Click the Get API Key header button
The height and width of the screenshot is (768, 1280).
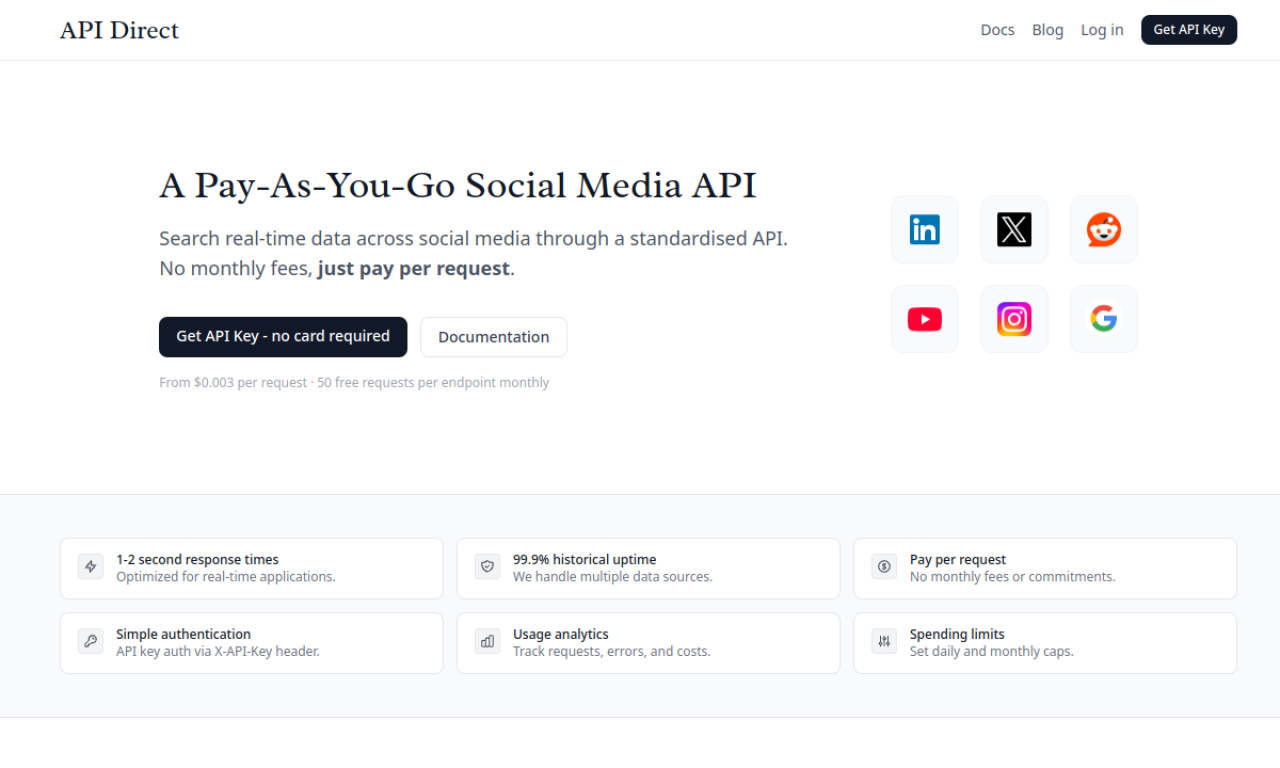click(x=1189, y=29)
